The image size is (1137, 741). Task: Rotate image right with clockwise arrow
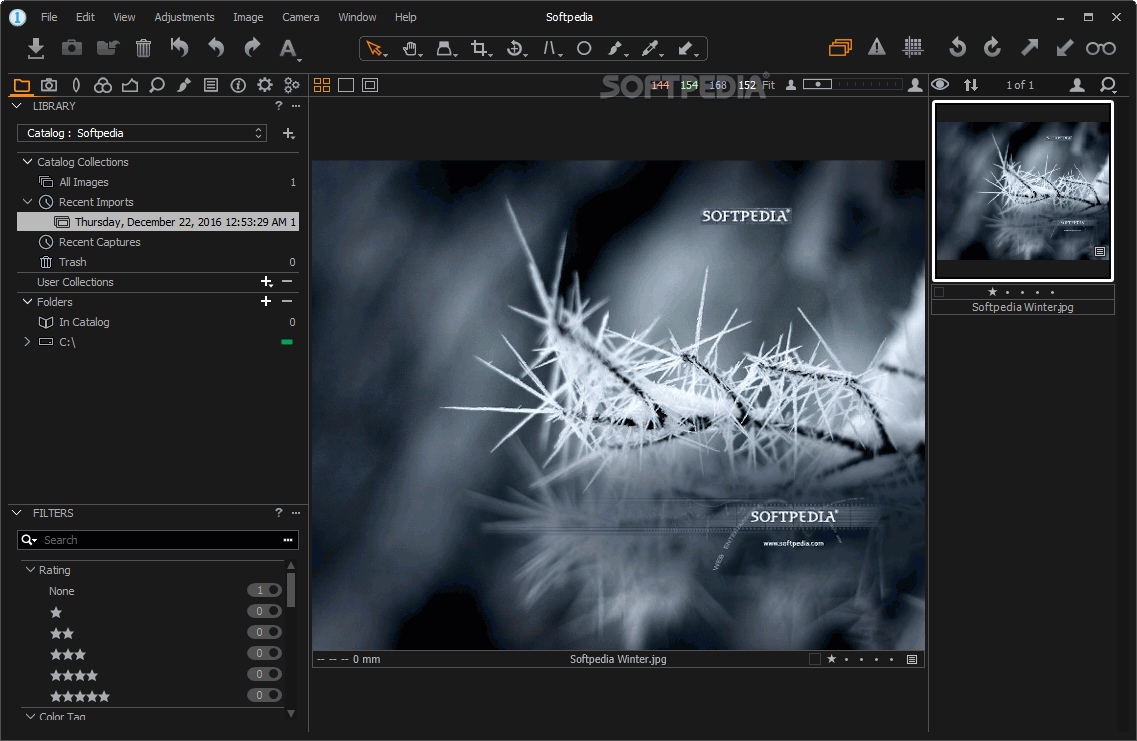pos(993,48)
